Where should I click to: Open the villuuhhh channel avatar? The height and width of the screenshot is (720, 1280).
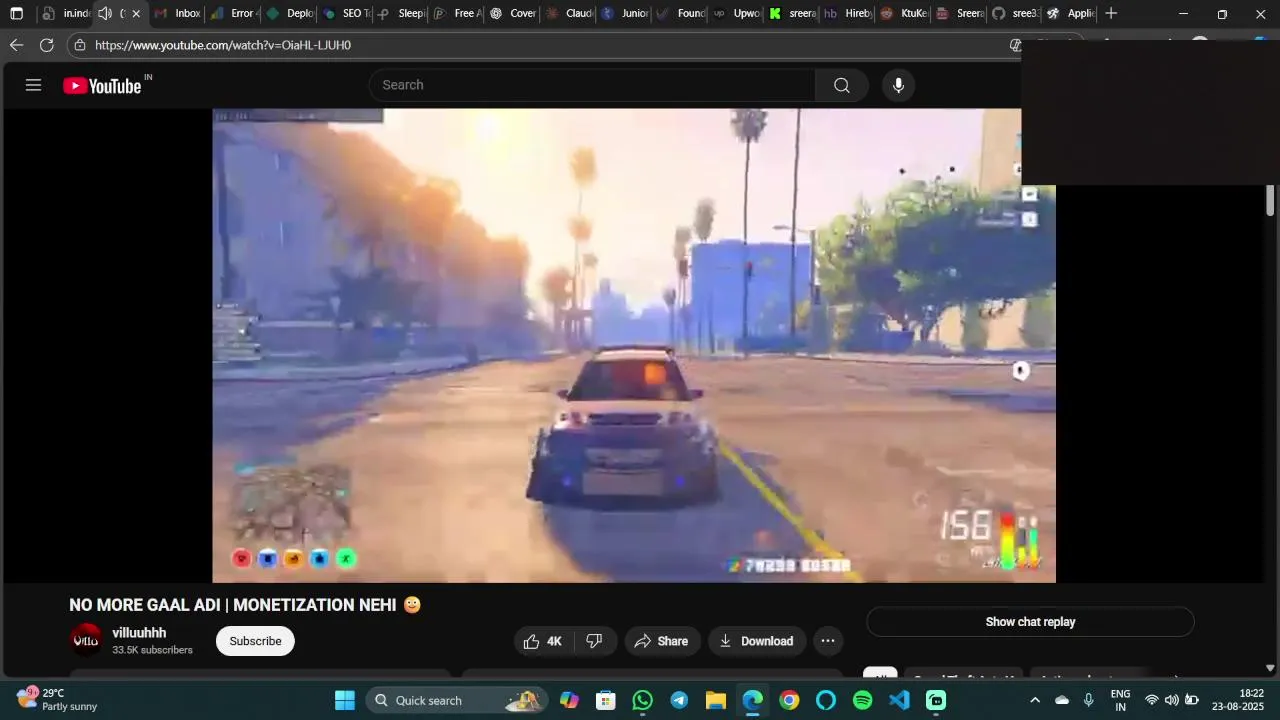point(86,640)
